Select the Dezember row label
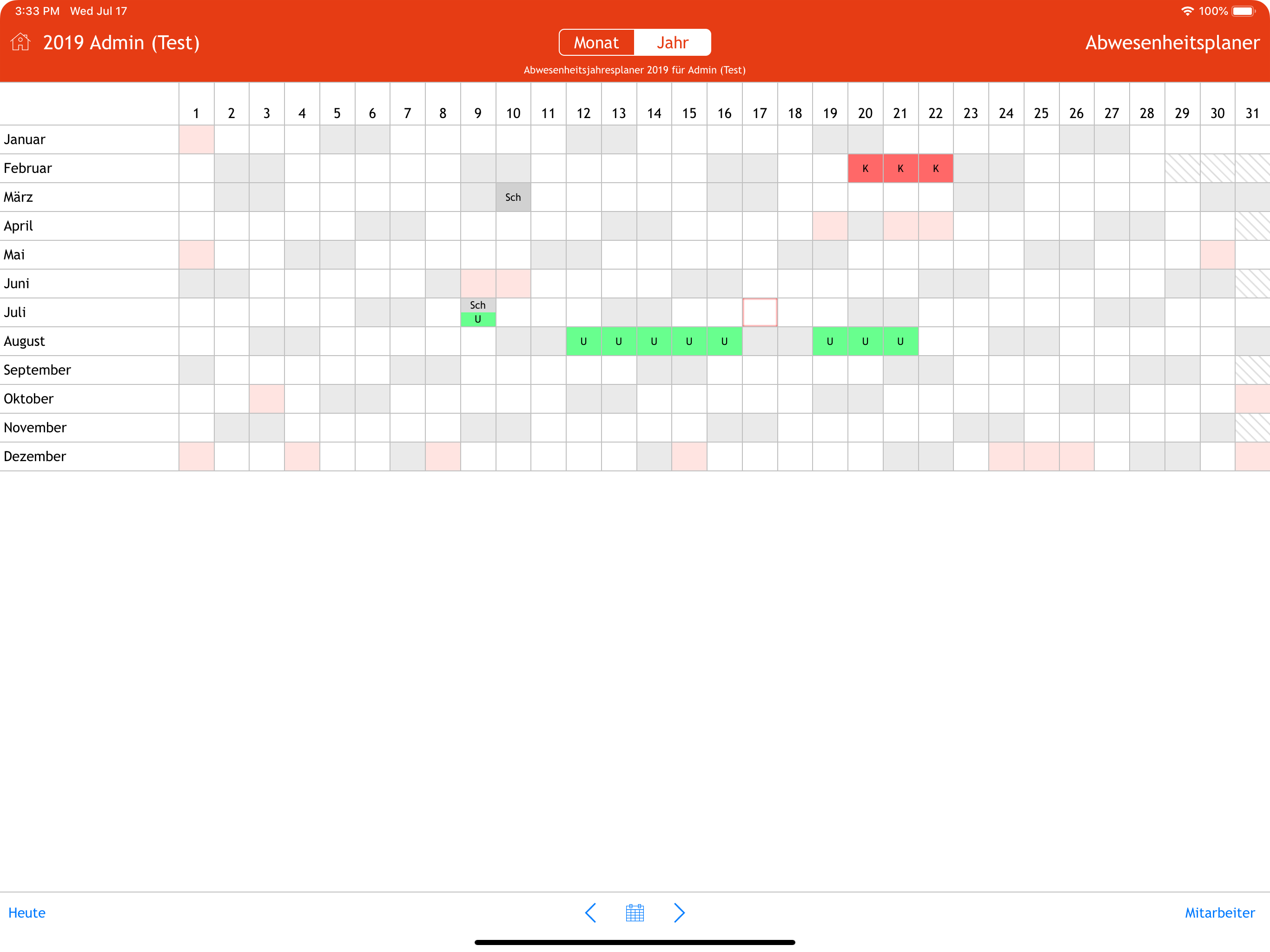The image size is (1270, 952). point(35,456)
